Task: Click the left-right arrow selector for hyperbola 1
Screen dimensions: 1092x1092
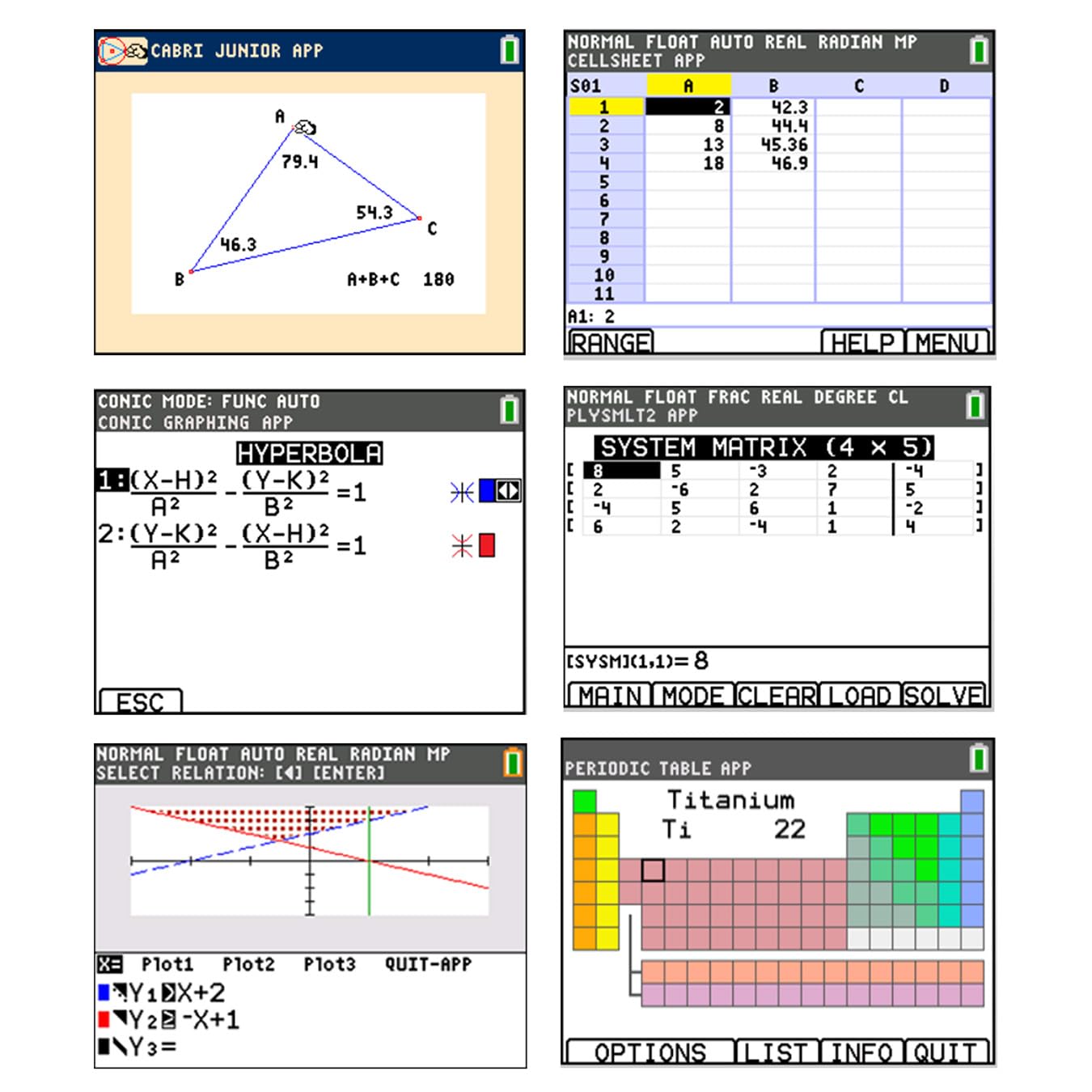Action: pos(508,491)
